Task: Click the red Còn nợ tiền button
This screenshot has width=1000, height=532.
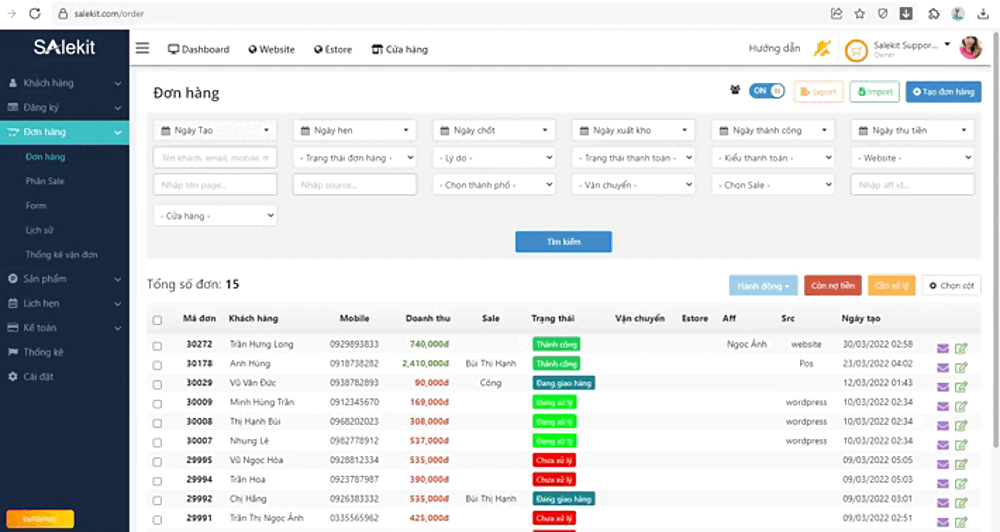Action: pos(833,286)
